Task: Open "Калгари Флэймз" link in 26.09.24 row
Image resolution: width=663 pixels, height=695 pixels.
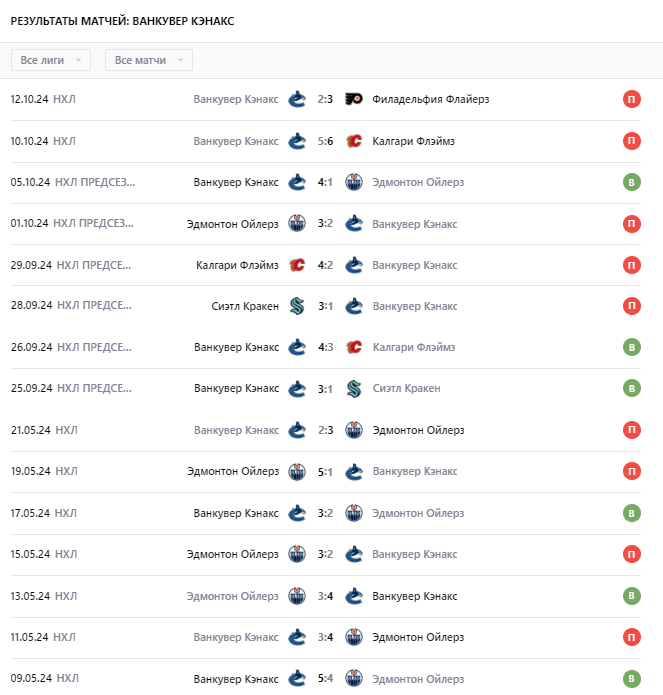Action: [x=413, y=347]
